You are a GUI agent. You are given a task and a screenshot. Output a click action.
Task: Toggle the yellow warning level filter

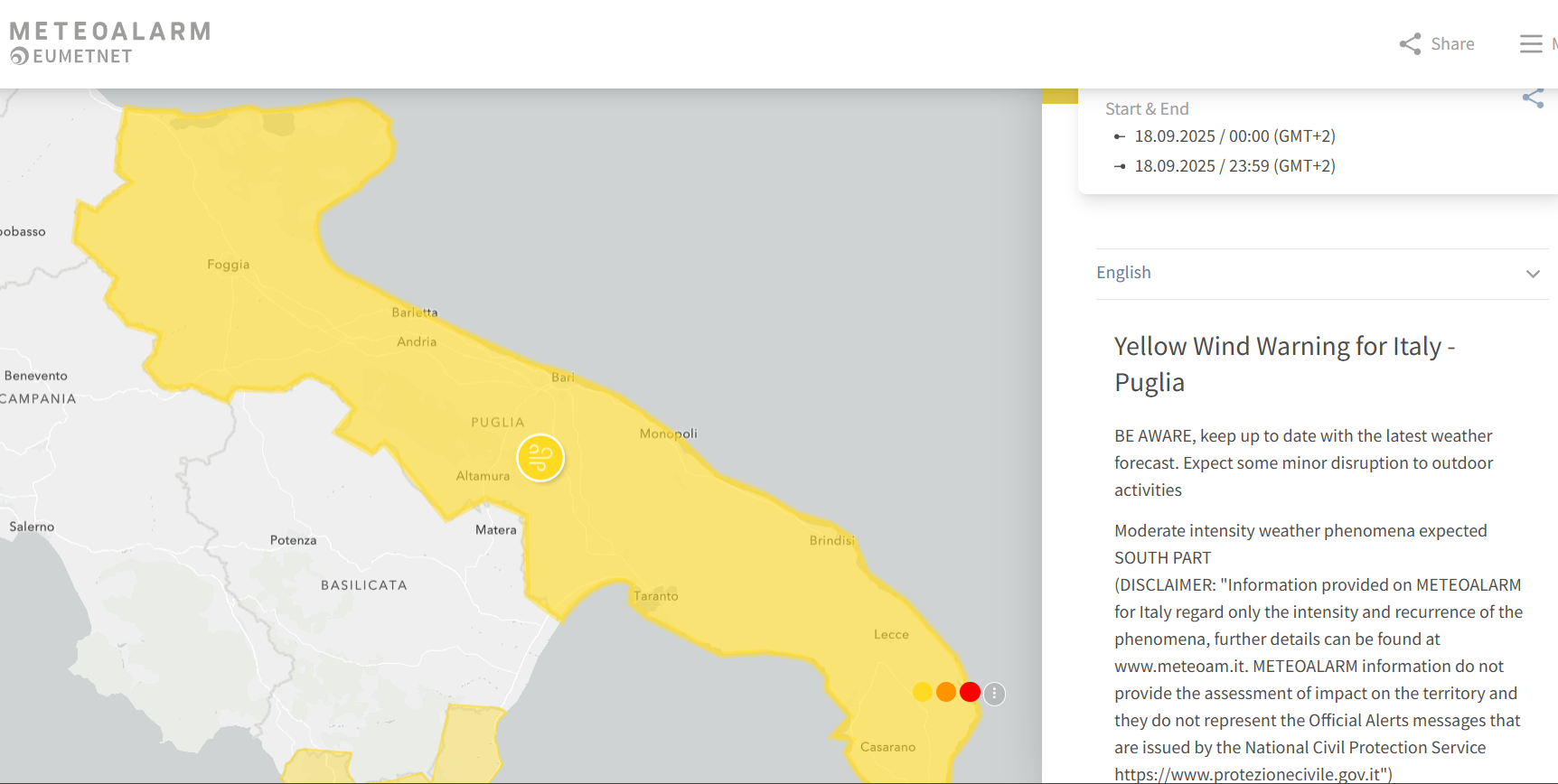coord(923,692)
